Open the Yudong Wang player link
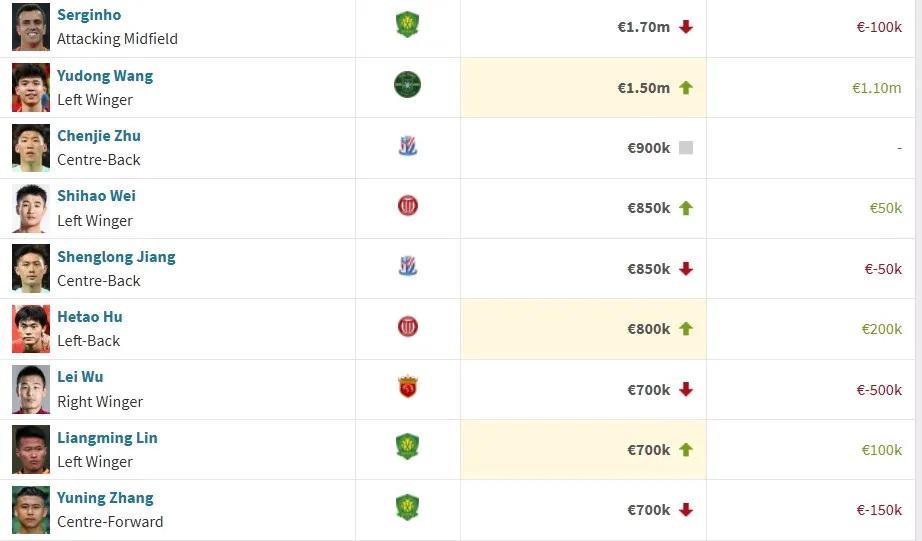Image resolution: width=922 pixels, height=541 pixels. (x=105, y=76)
